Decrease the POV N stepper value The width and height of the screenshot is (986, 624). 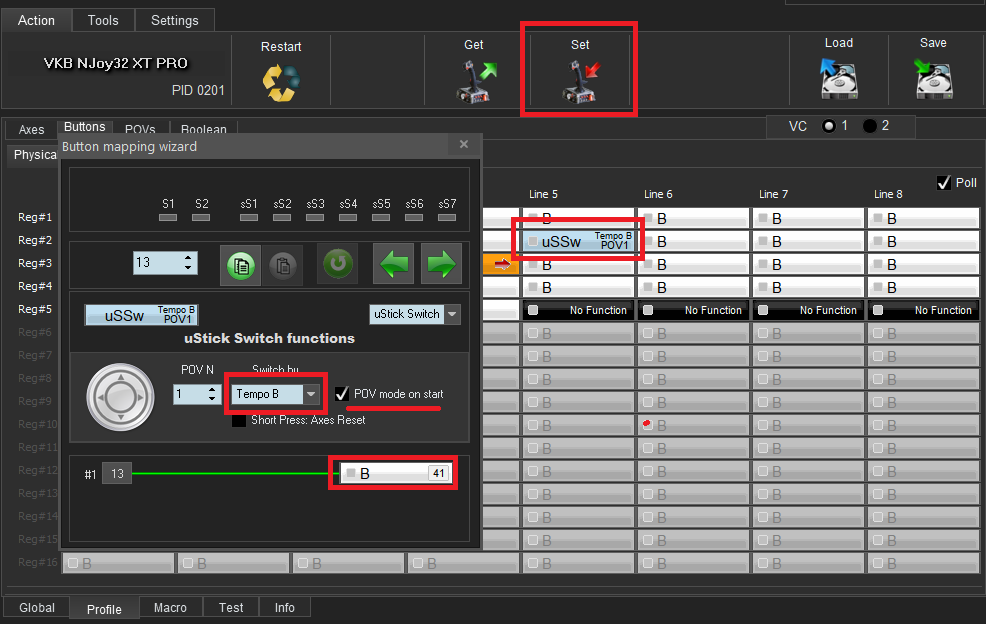point(212,399)
